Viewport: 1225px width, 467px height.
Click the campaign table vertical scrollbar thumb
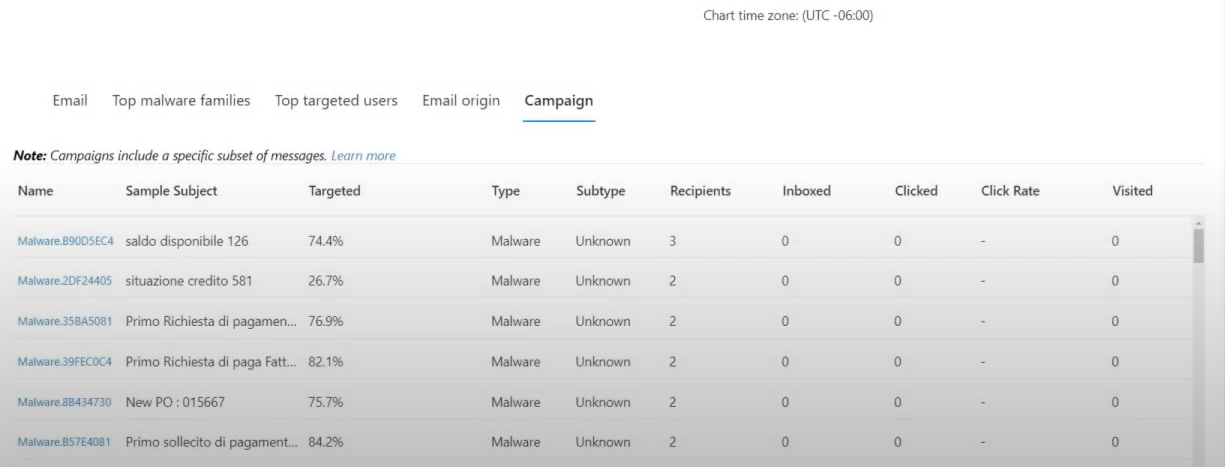coord(1199,244)
